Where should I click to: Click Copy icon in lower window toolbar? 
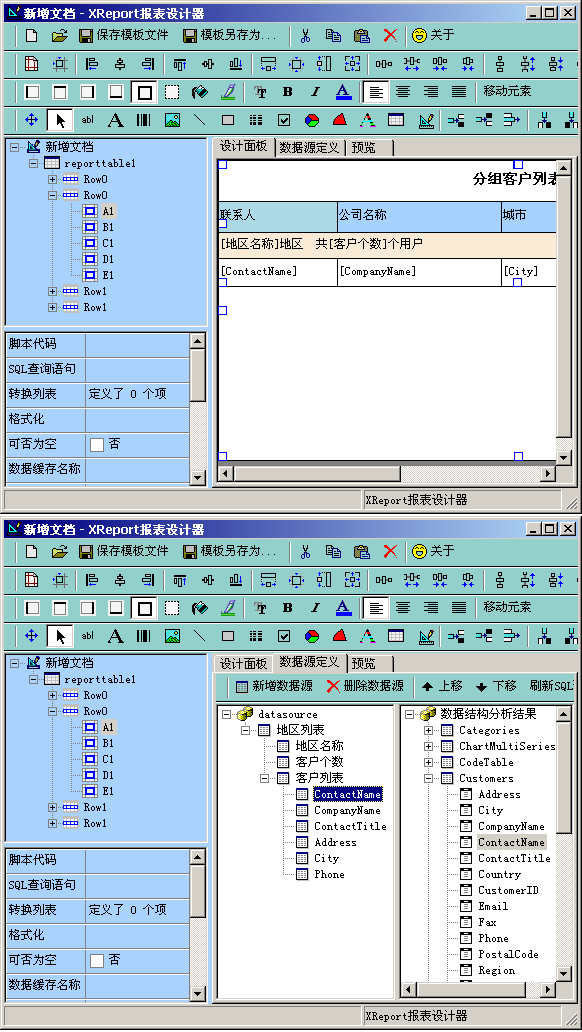pos(334,552)
